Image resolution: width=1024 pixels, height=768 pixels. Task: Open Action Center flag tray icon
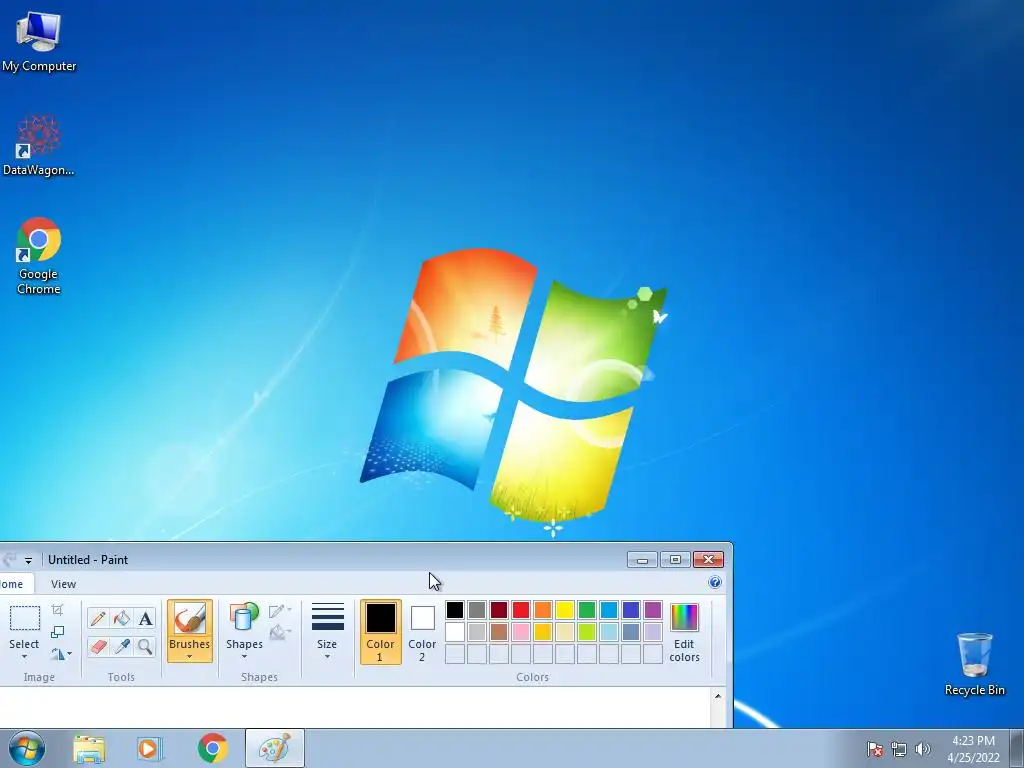[875, 749]
